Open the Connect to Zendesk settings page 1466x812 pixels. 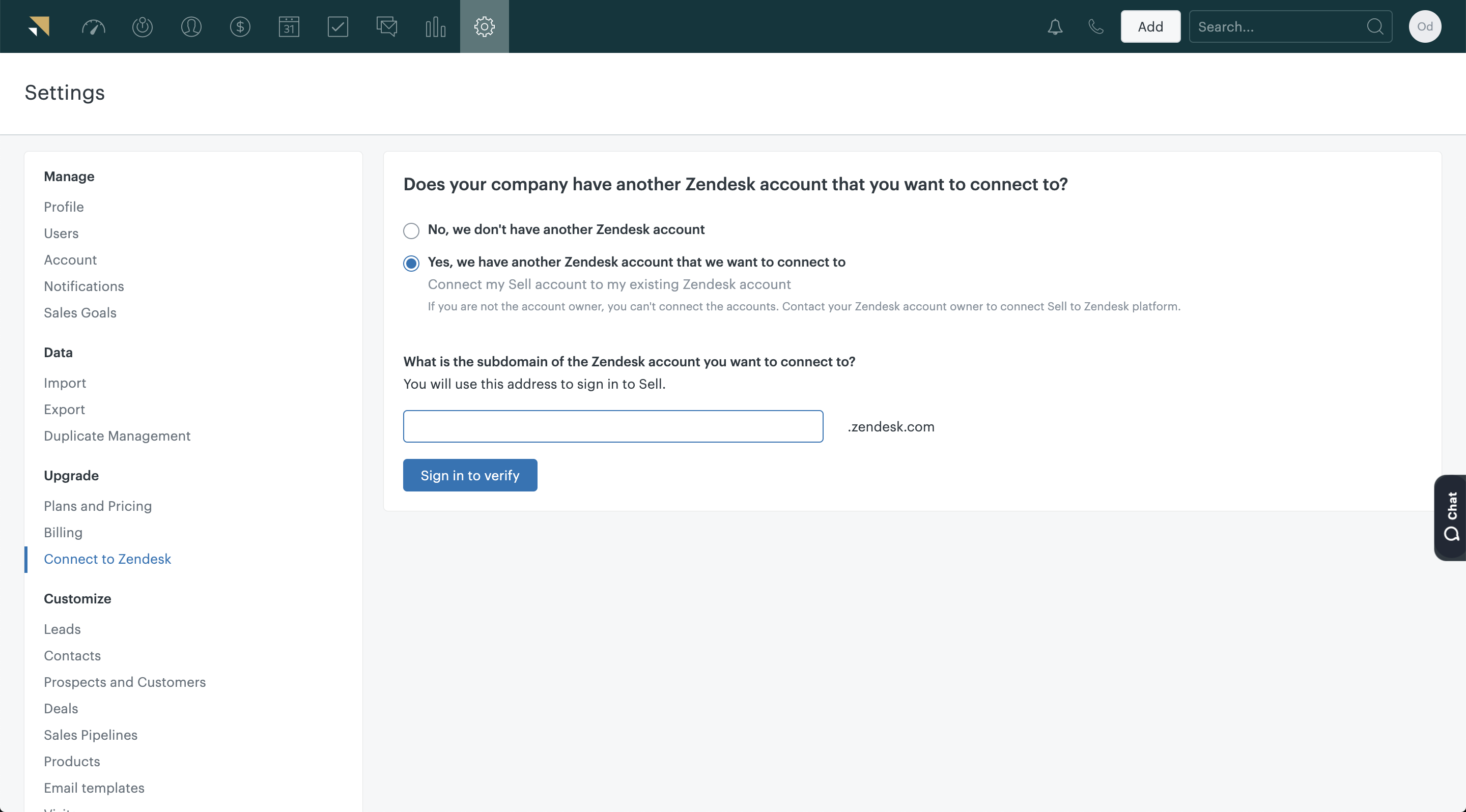tap(107, 558)
